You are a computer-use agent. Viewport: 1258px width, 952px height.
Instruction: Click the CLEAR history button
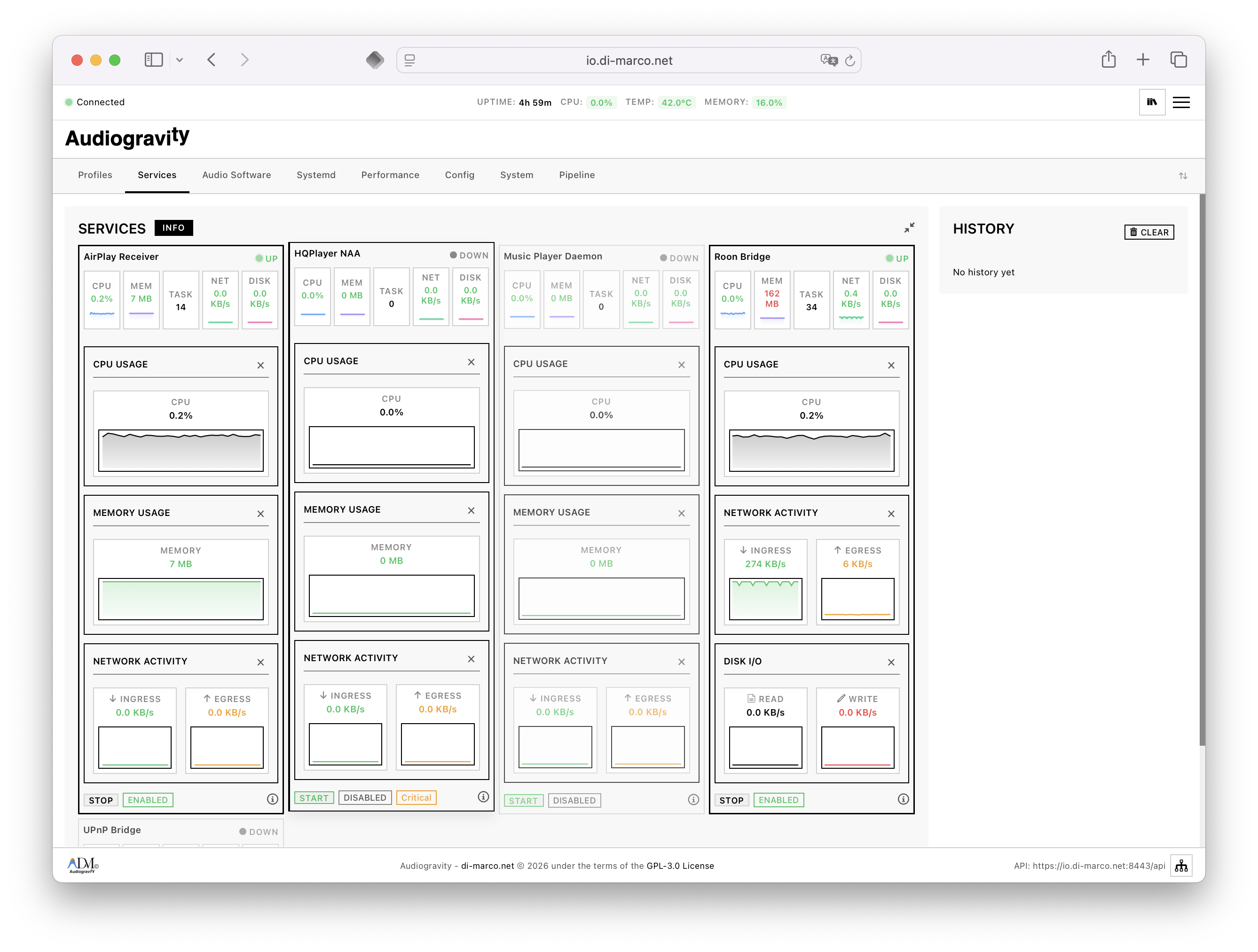1149,232
